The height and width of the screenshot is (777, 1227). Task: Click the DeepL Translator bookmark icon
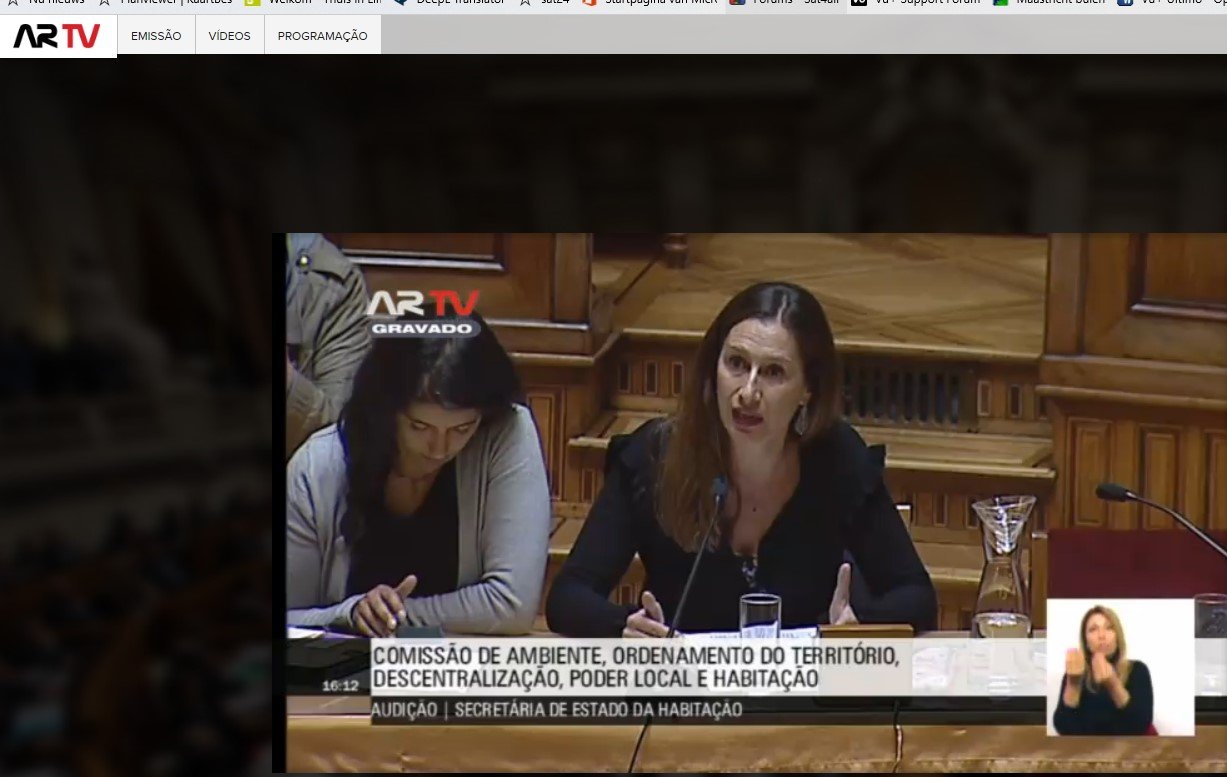[x=398, y=3]
